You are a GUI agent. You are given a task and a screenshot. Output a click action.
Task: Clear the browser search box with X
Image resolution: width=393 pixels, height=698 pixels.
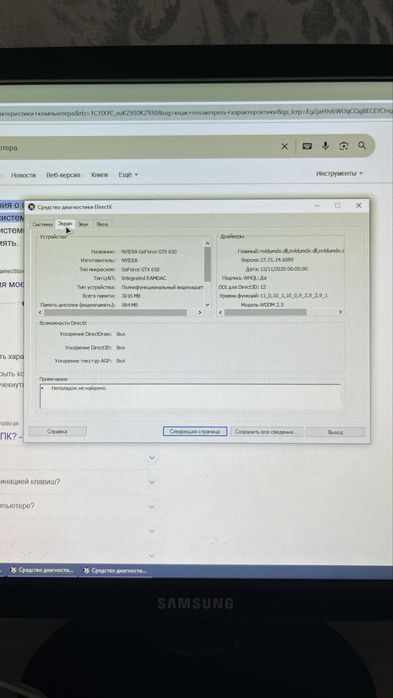[x=284, y=146]
